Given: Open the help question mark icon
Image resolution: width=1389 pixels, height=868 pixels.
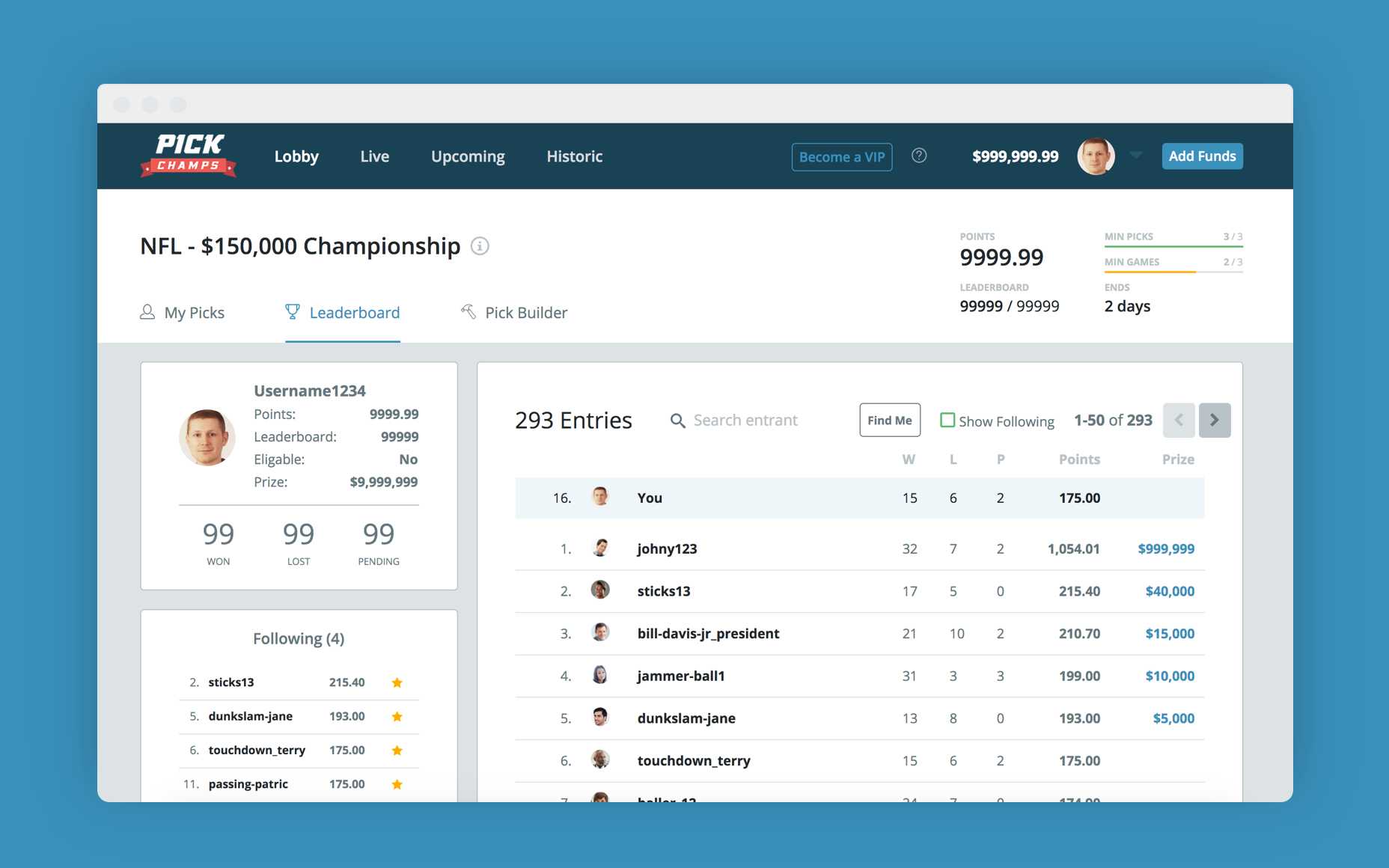Looking at the screenshot, I should pos(919,156).
